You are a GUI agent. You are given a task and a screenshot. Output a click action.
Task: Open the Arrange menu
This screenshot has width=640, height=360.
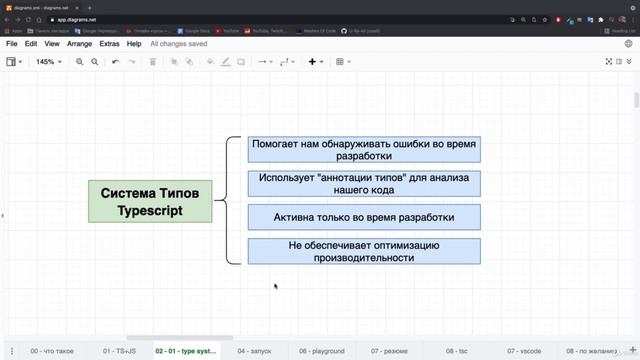(79, 44)
